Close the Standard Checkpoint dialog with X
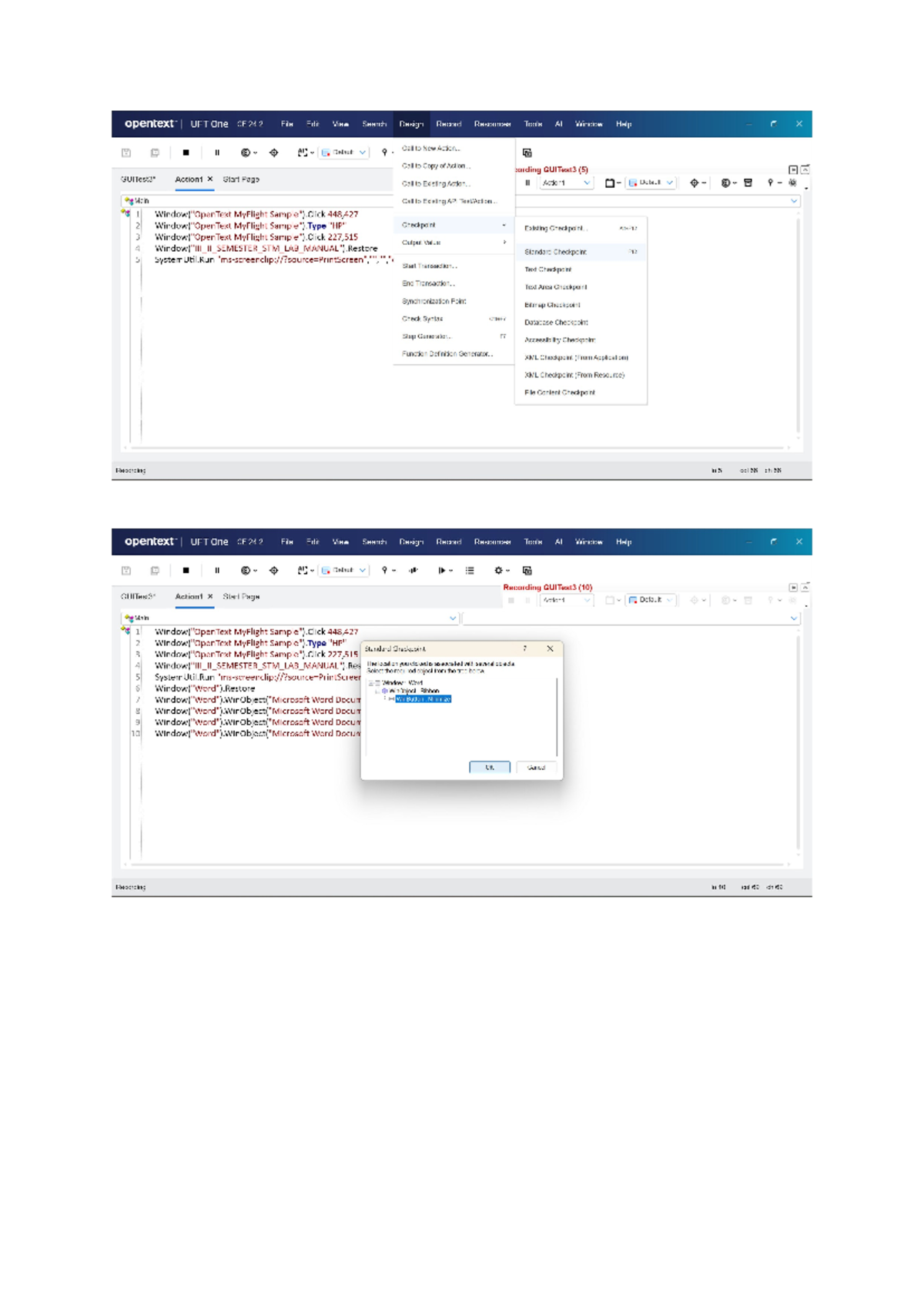The image size is (924, 1306). 550,648
